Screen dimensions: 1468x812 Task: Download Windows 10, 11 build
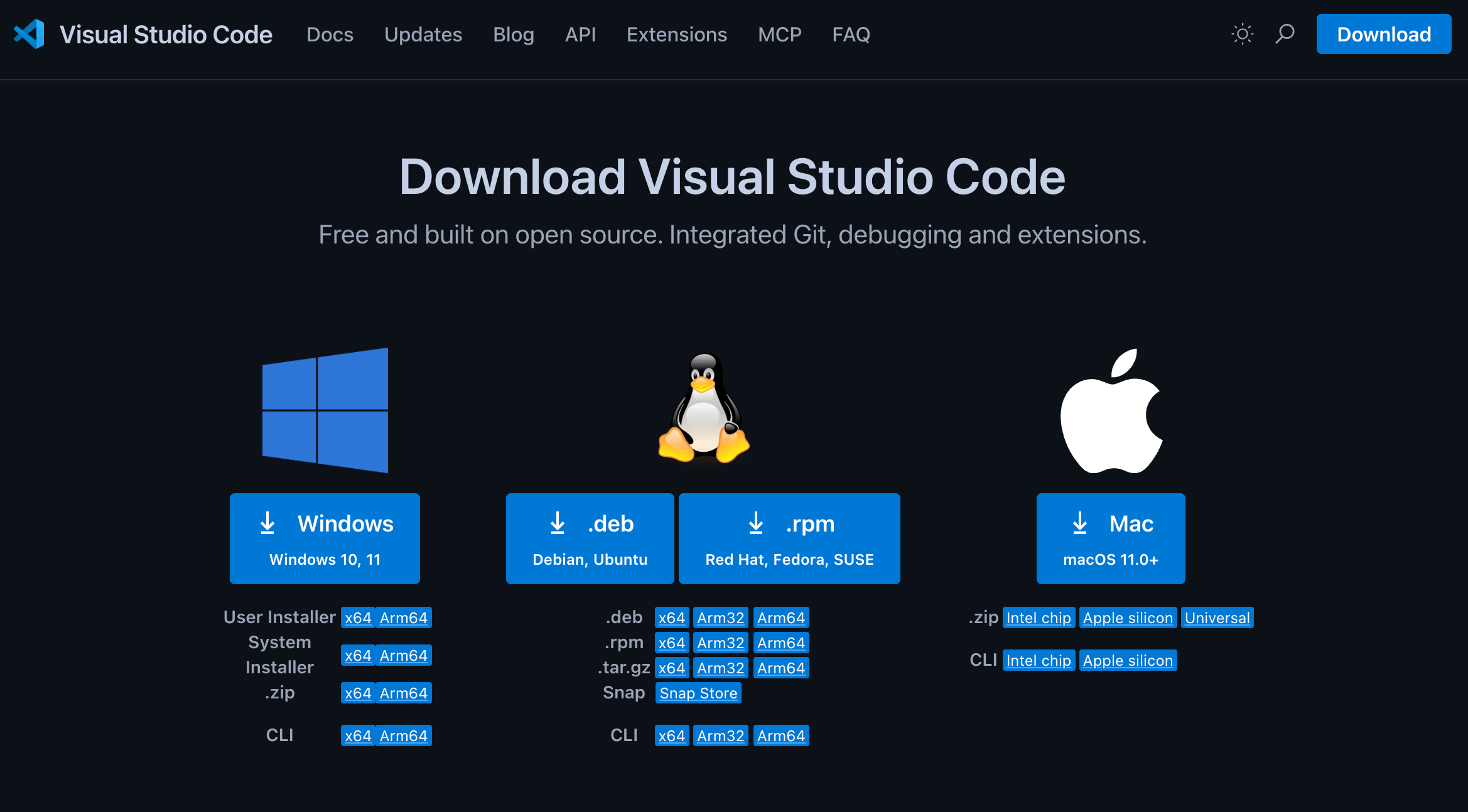(324, 538)
